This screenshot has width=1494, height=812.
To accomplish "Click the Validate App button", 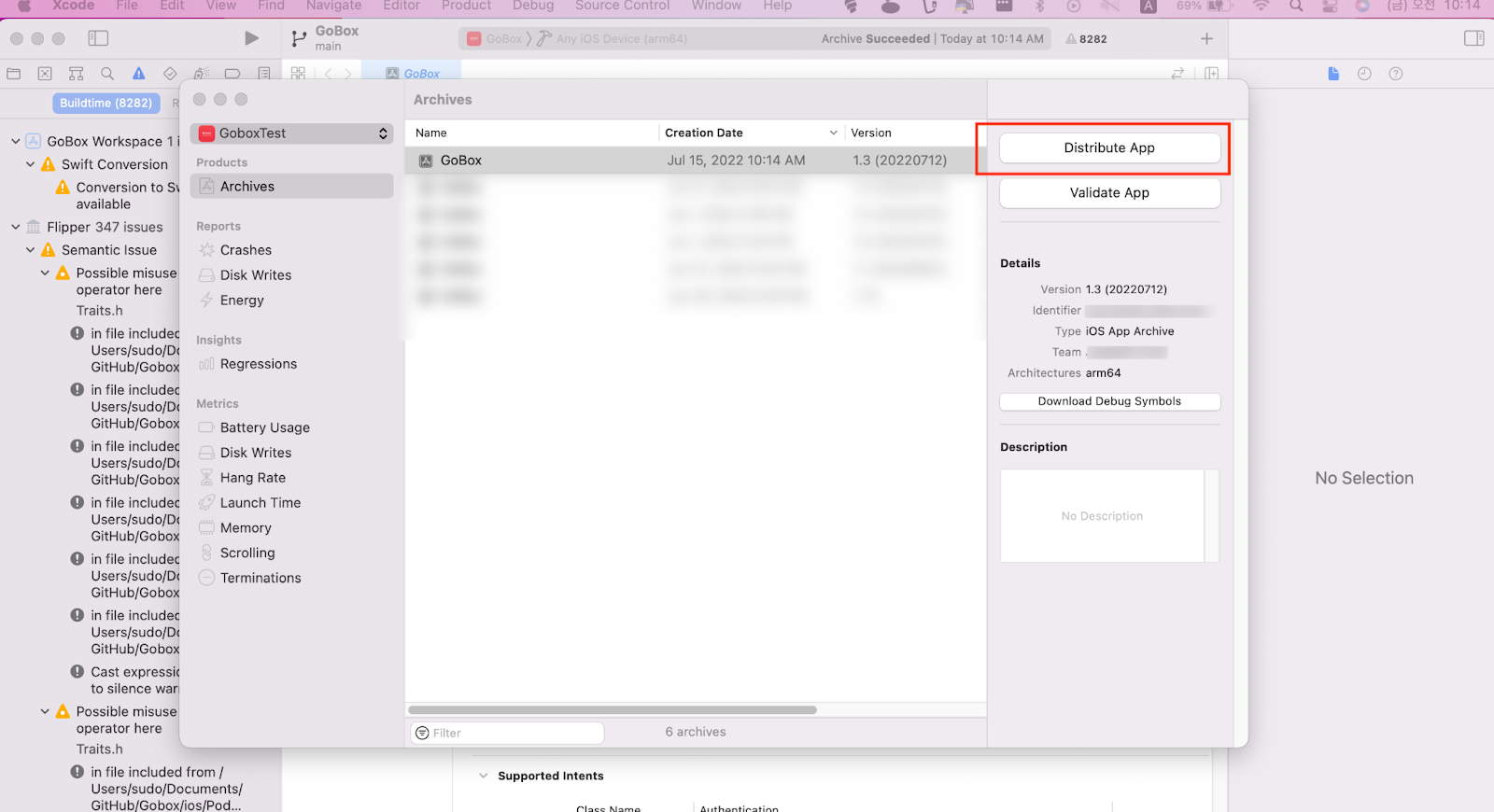I will [x=1109, y=193].
